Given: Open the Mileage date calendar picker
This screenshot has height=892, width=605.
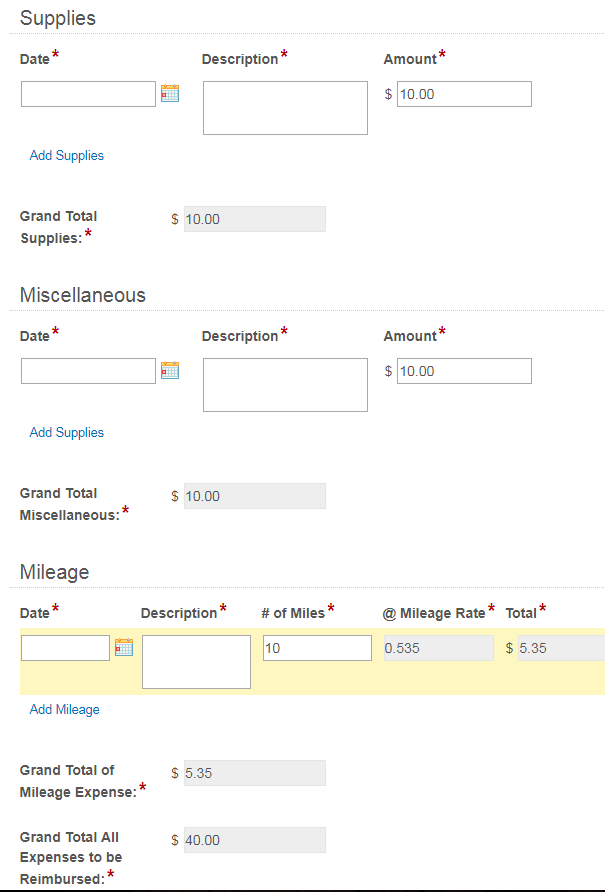Looking at the screenshot, I should [x=124, y=647].
